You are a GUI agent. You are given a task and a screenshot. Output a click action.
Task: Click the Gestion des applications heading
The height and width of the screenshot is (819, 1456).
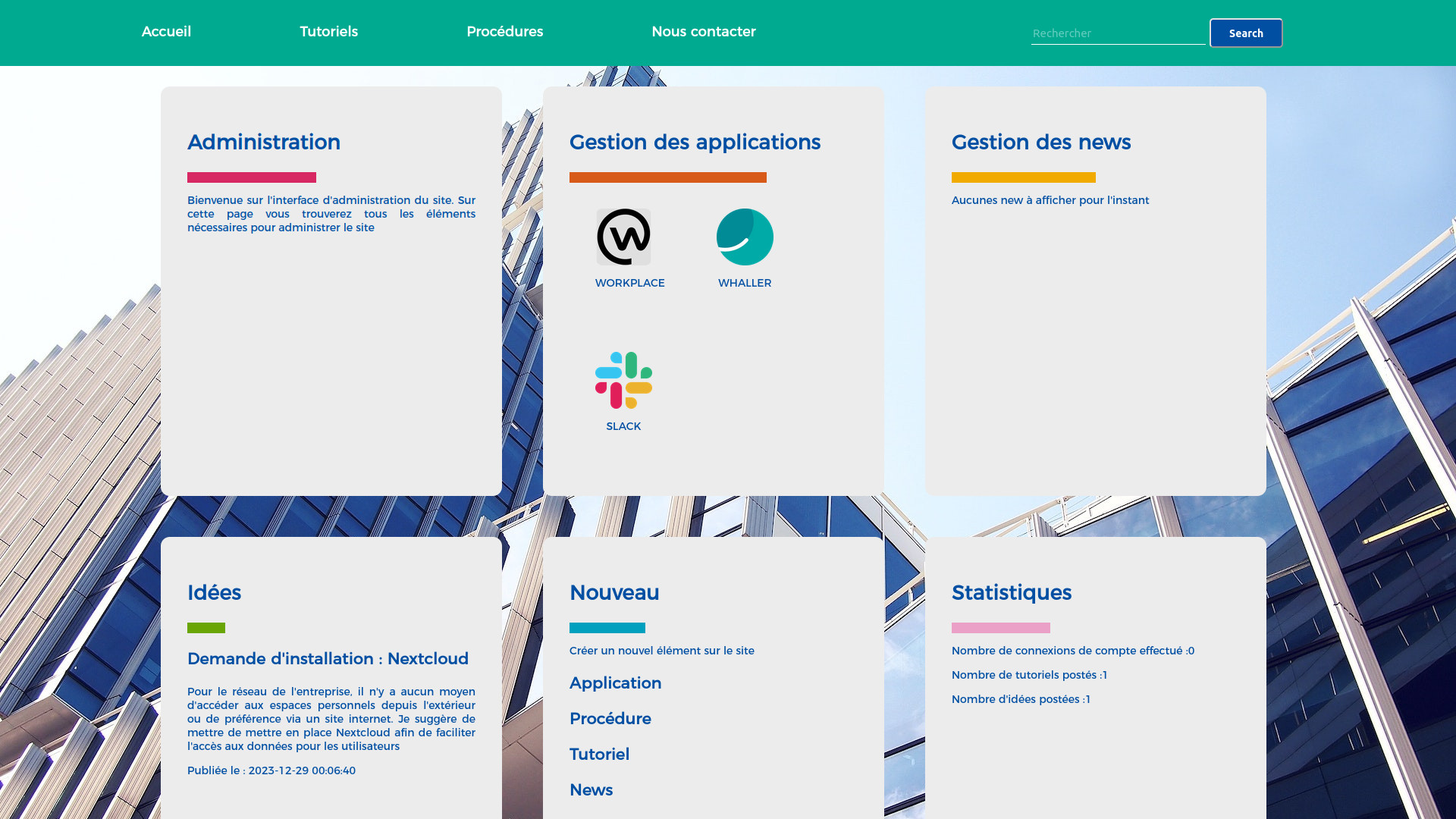(x=695, y=143)
